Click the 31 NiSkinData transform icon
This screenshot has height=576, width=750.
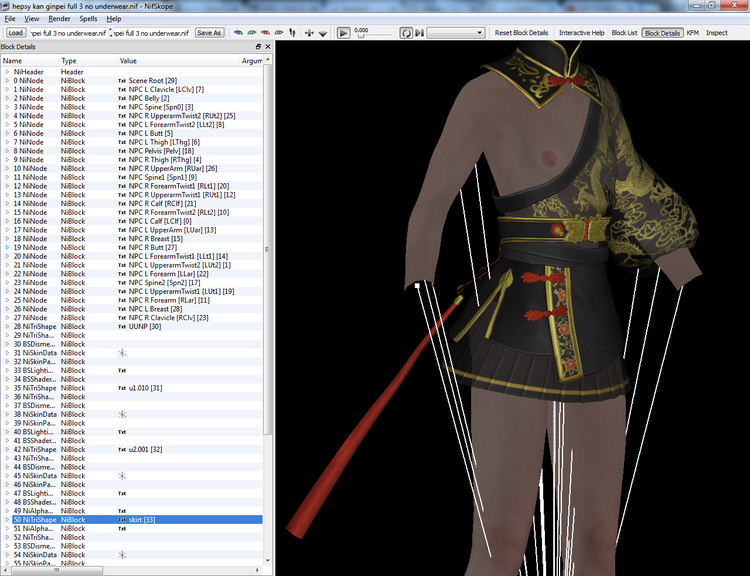(122, 353)
